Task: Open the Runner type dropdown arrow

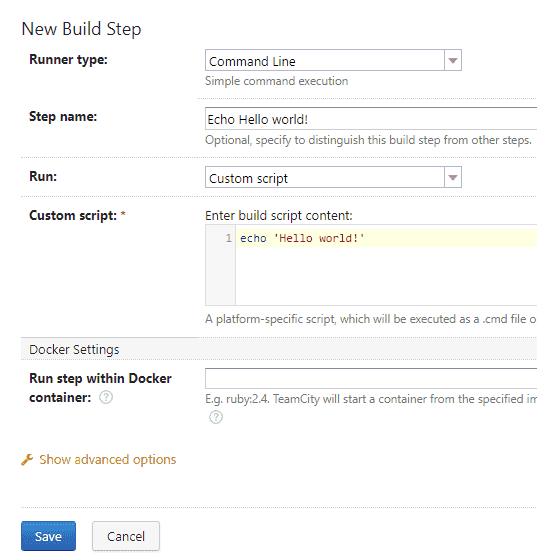Action: pyautogui.click(x=453, y=60)
